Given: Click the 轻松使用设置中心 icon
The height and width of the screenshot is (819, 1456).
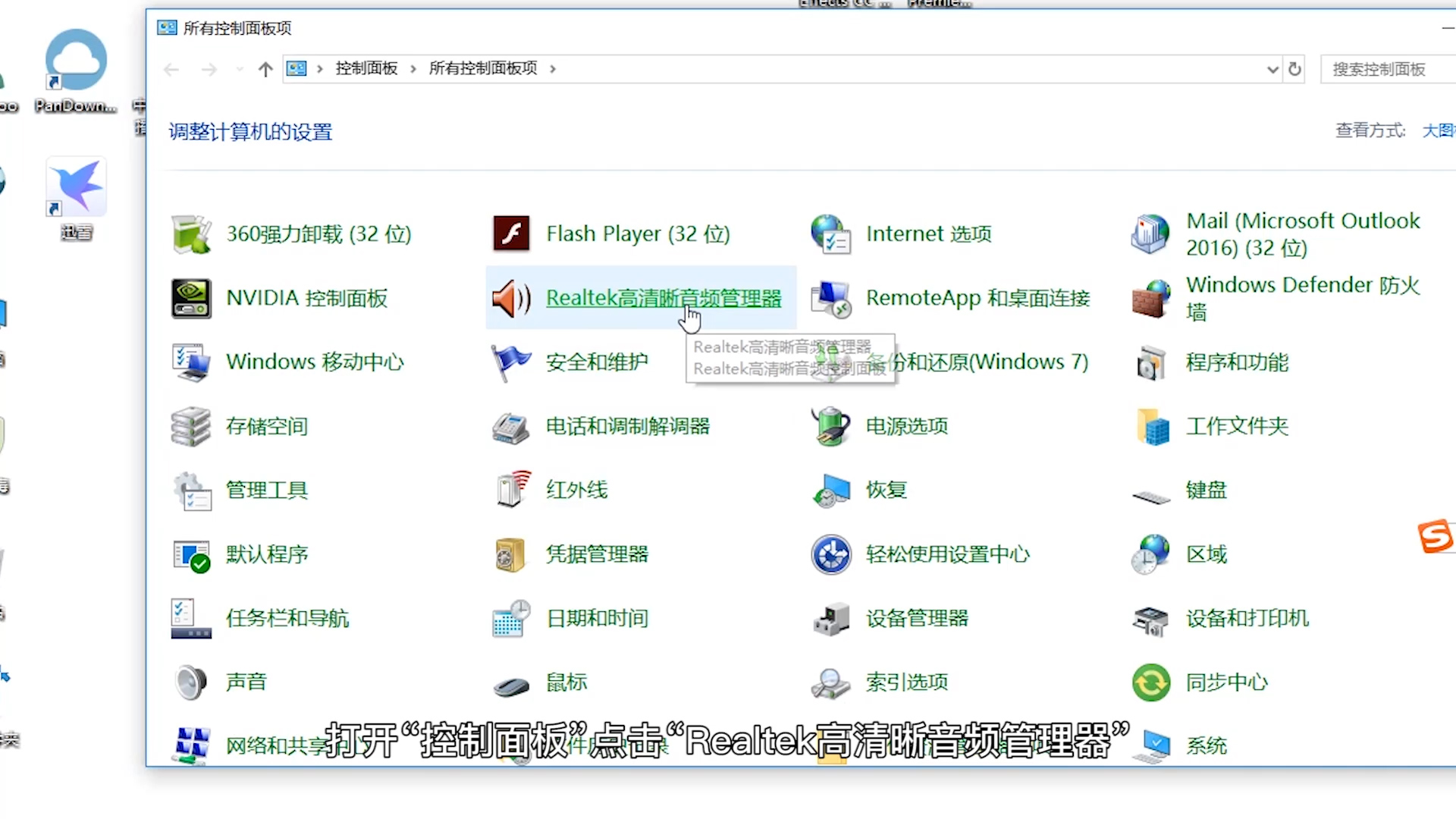Looking at the screenshot, I should point(831,554).
